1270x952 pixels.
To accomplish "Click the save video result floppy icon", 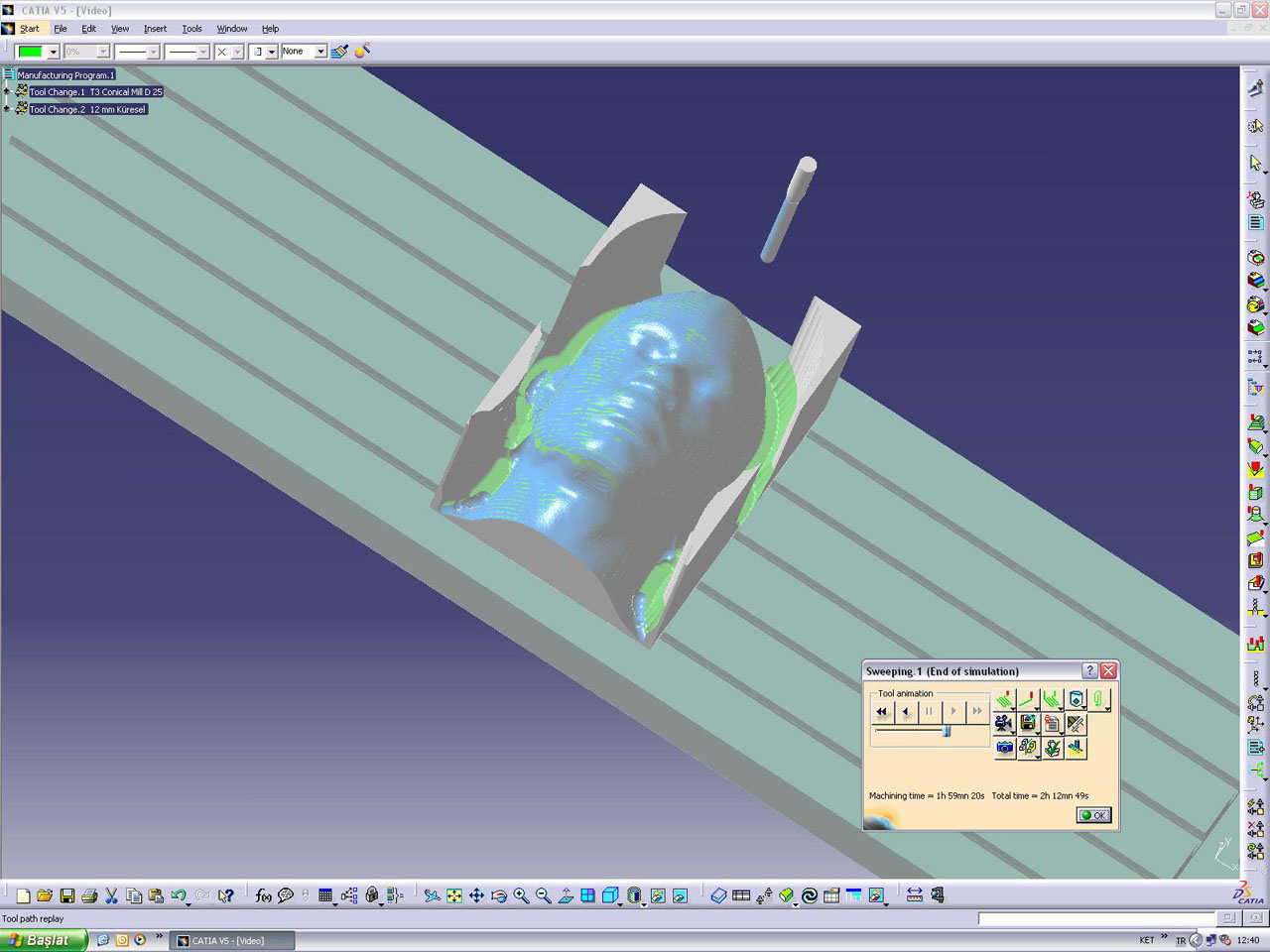I will 1029,724.
